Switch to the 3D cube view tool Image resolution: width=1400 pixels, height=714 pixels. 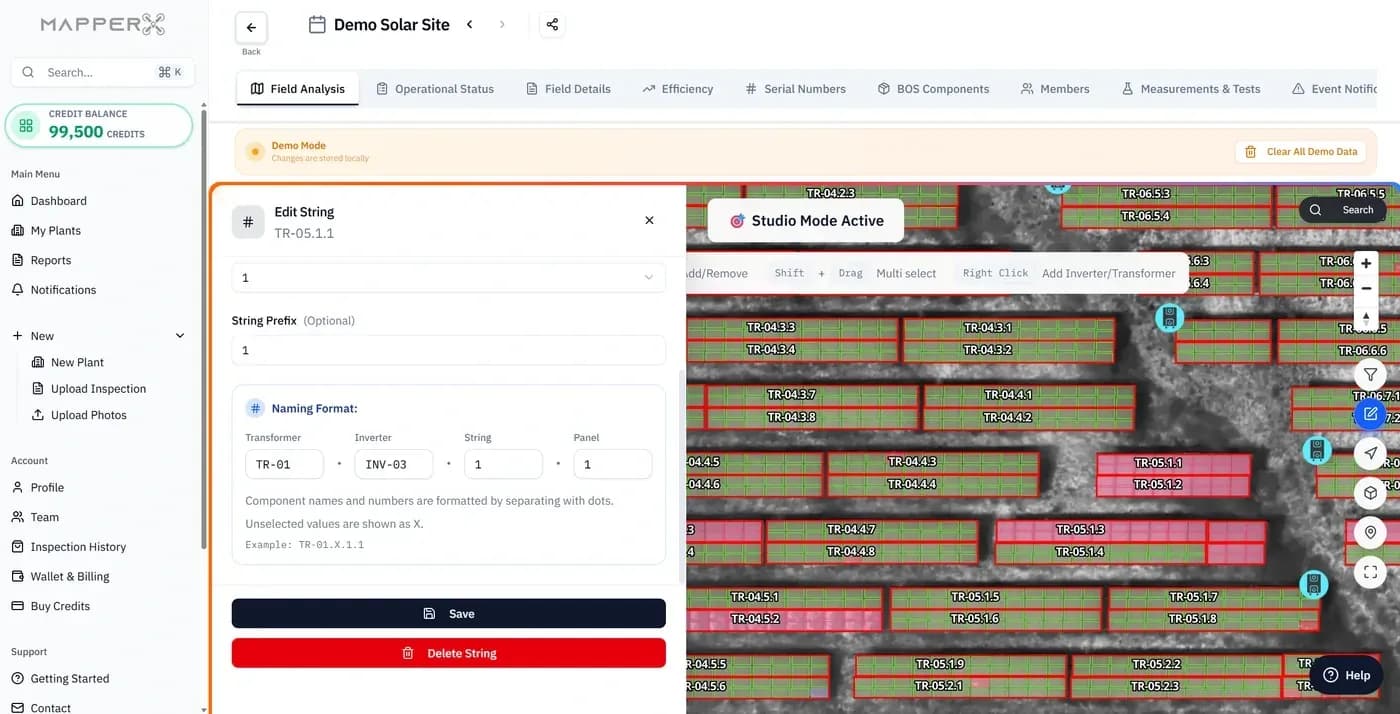coord(1370,493)
